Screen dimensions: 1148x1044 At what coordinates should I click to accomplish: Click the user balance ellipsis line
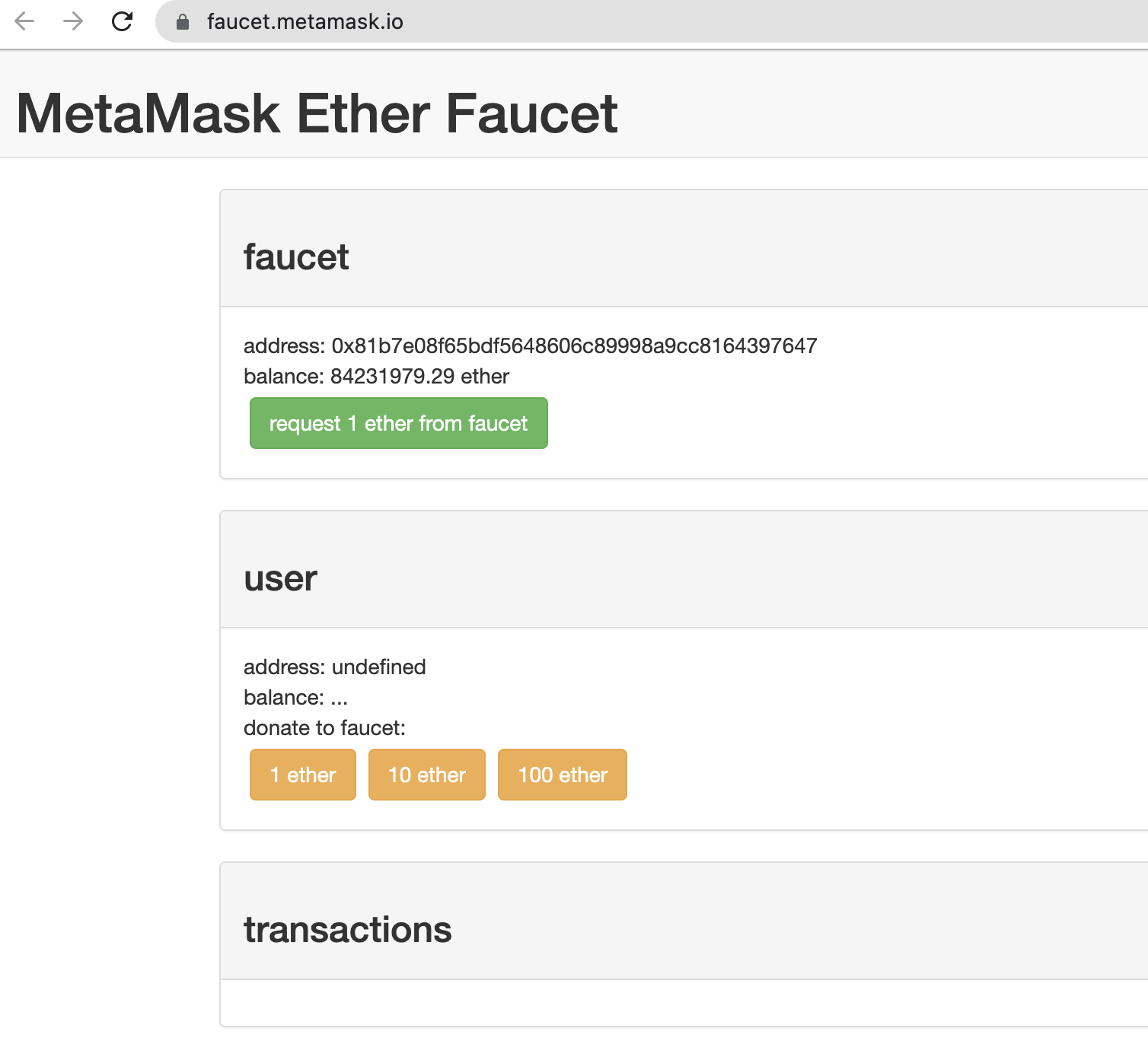click(x=295, y=698)
